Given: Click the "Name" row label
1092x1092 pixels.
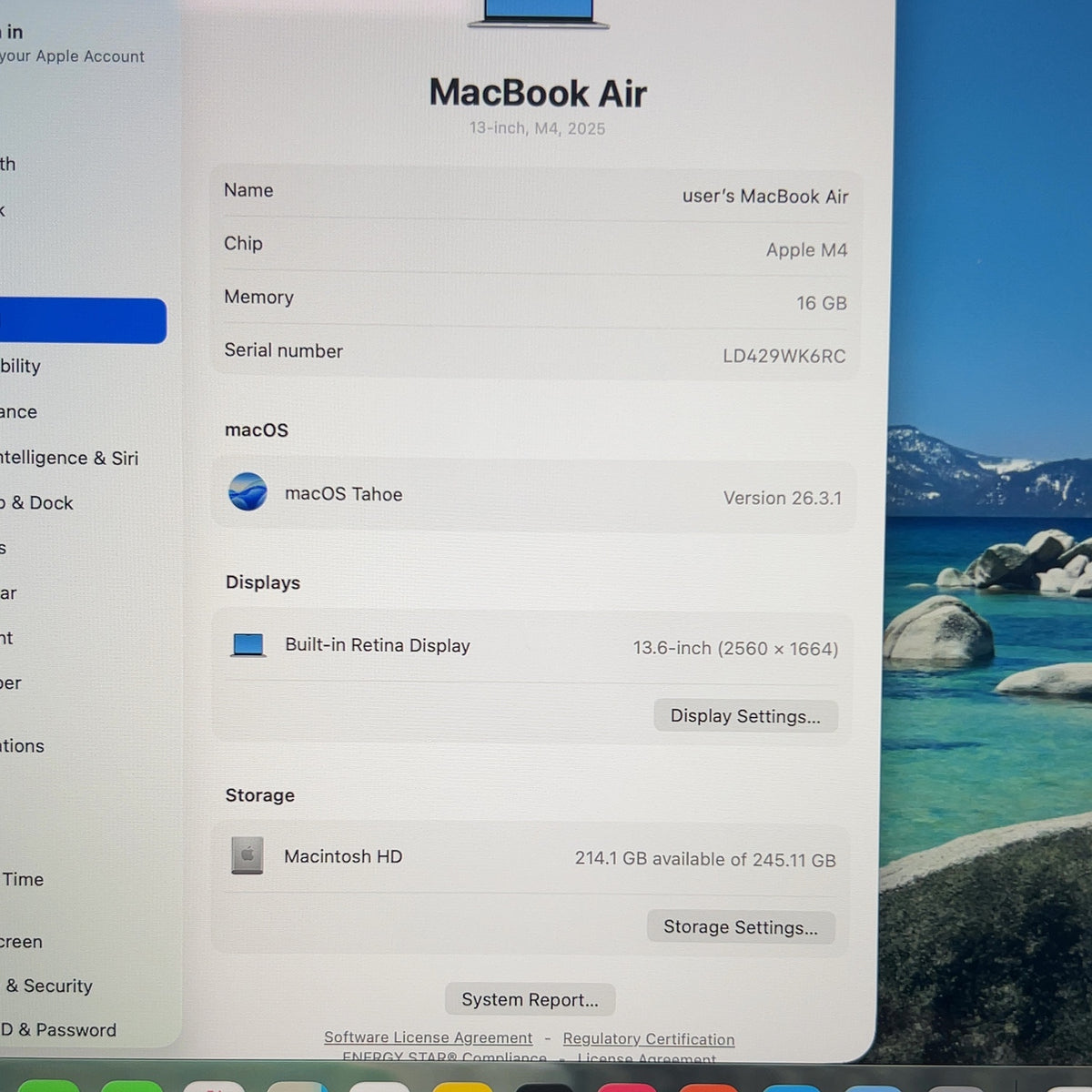Looking at the screenshot, I should click(x=248, y=190).
